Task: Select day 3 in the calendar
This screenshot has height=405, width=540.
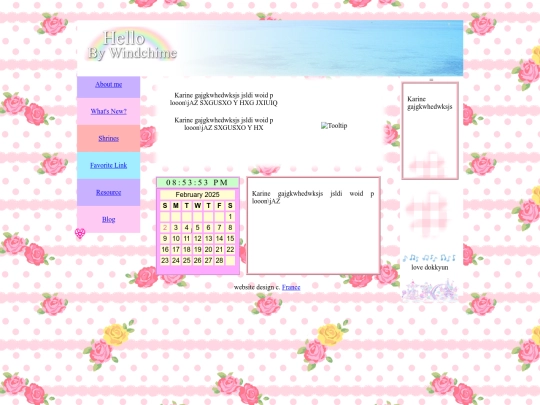Action: (x=176, y=228)
